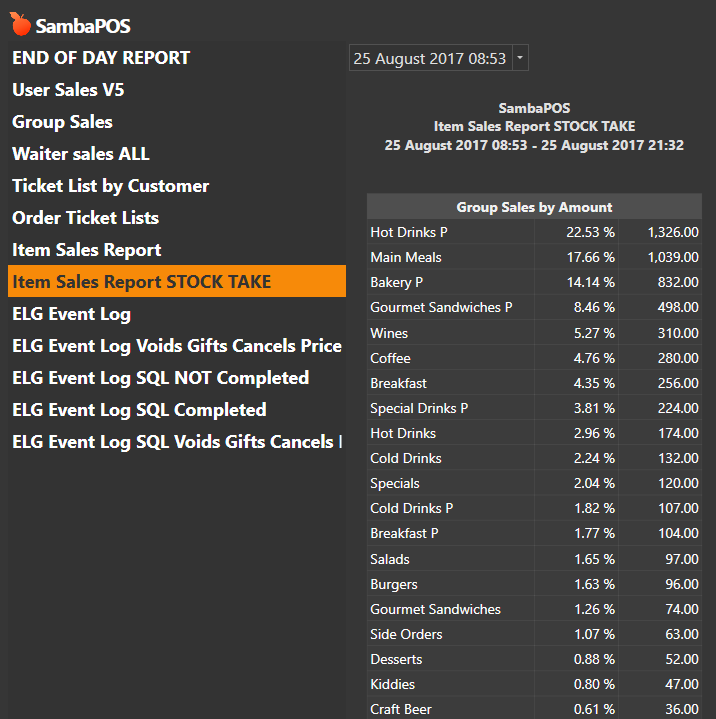Select the Breakfast row label
Image resolution: width=716 pixels, height=719 pixels.
click(x=399, y=383)
